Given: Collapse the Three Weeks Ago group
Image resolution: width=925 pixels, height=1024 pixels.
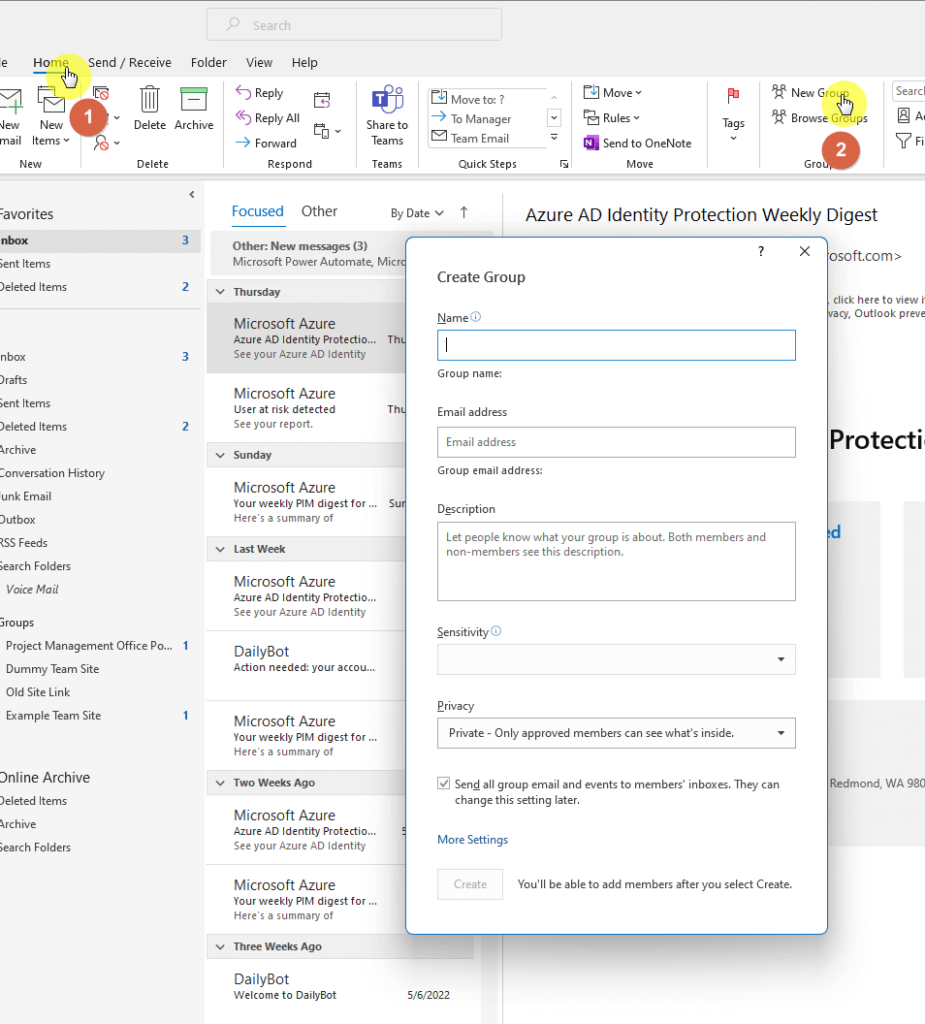Looking at the screenshot, I should [220, 946].
